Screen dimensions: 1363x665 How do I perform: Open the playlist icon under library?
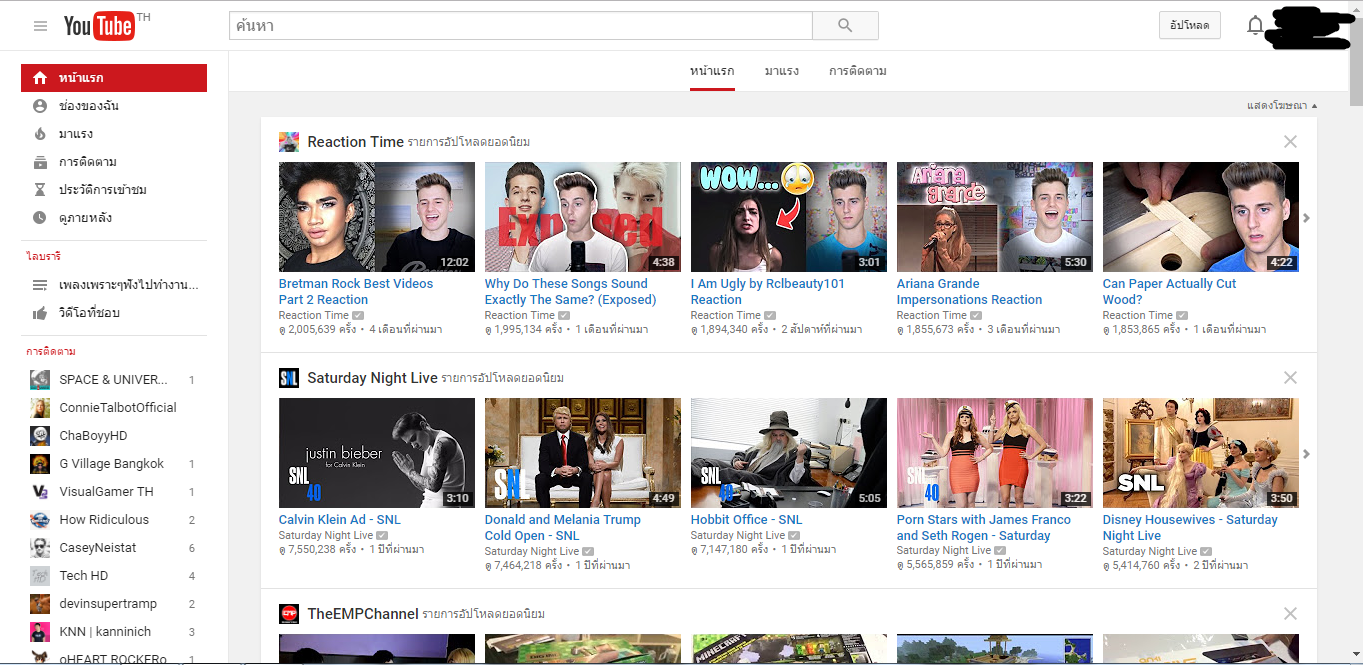[x=40, y=285]
